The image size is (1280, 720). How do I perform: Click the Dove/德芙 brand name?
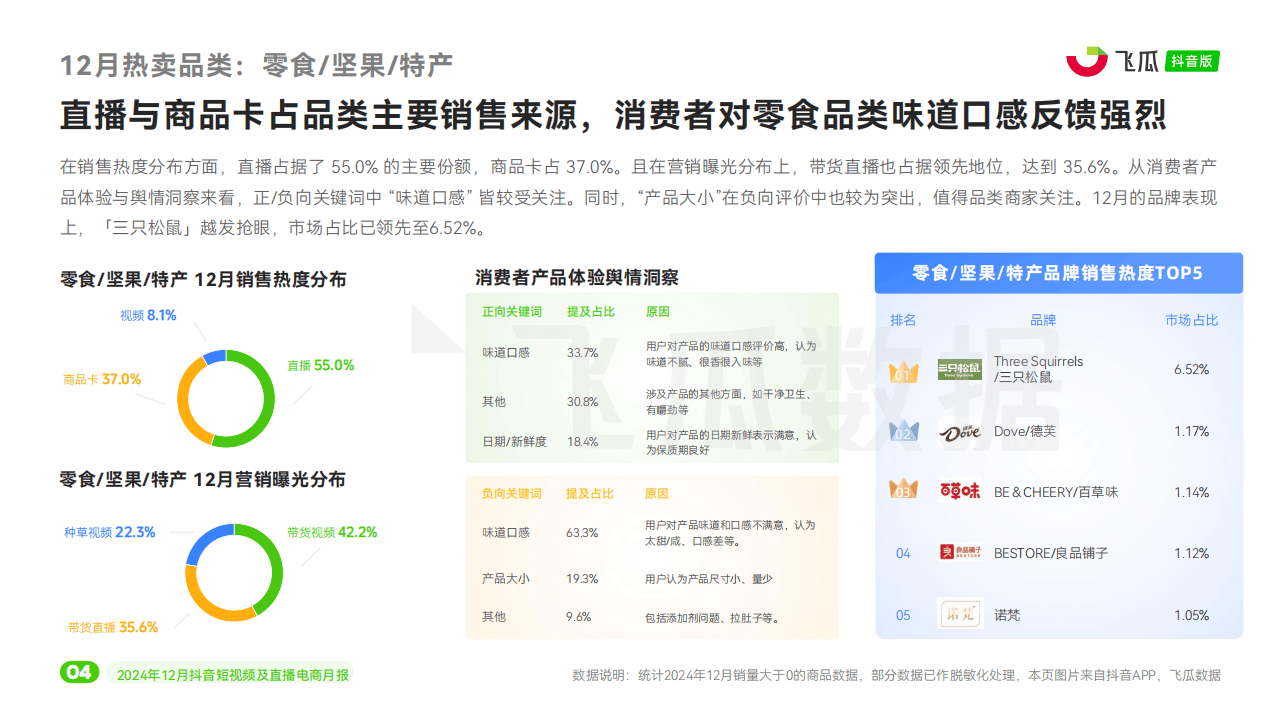(x=1024, y=431)
